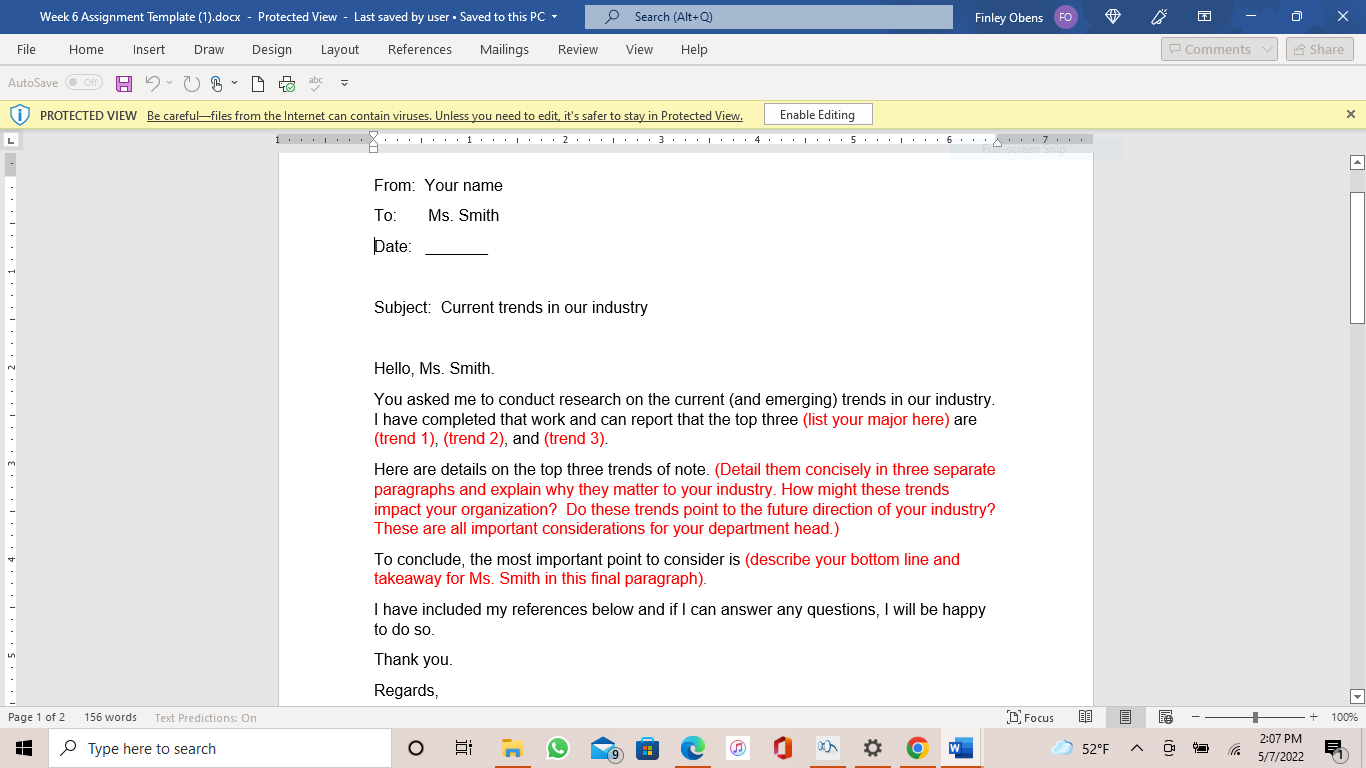Click the Protected View shield icon
The height and width of the screenshot is (768, 1366).
[x=20, y=115]
